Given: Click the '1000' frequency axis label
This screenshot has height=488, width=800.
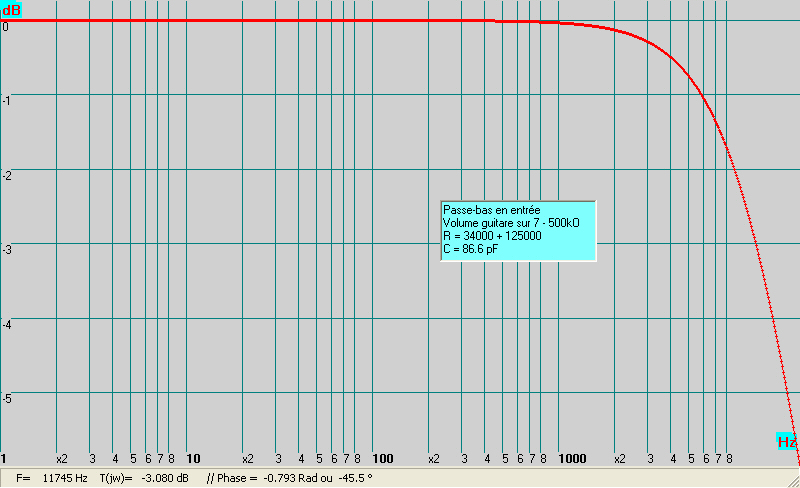Looking at the screenshot, I should click(x=572, y=459).
